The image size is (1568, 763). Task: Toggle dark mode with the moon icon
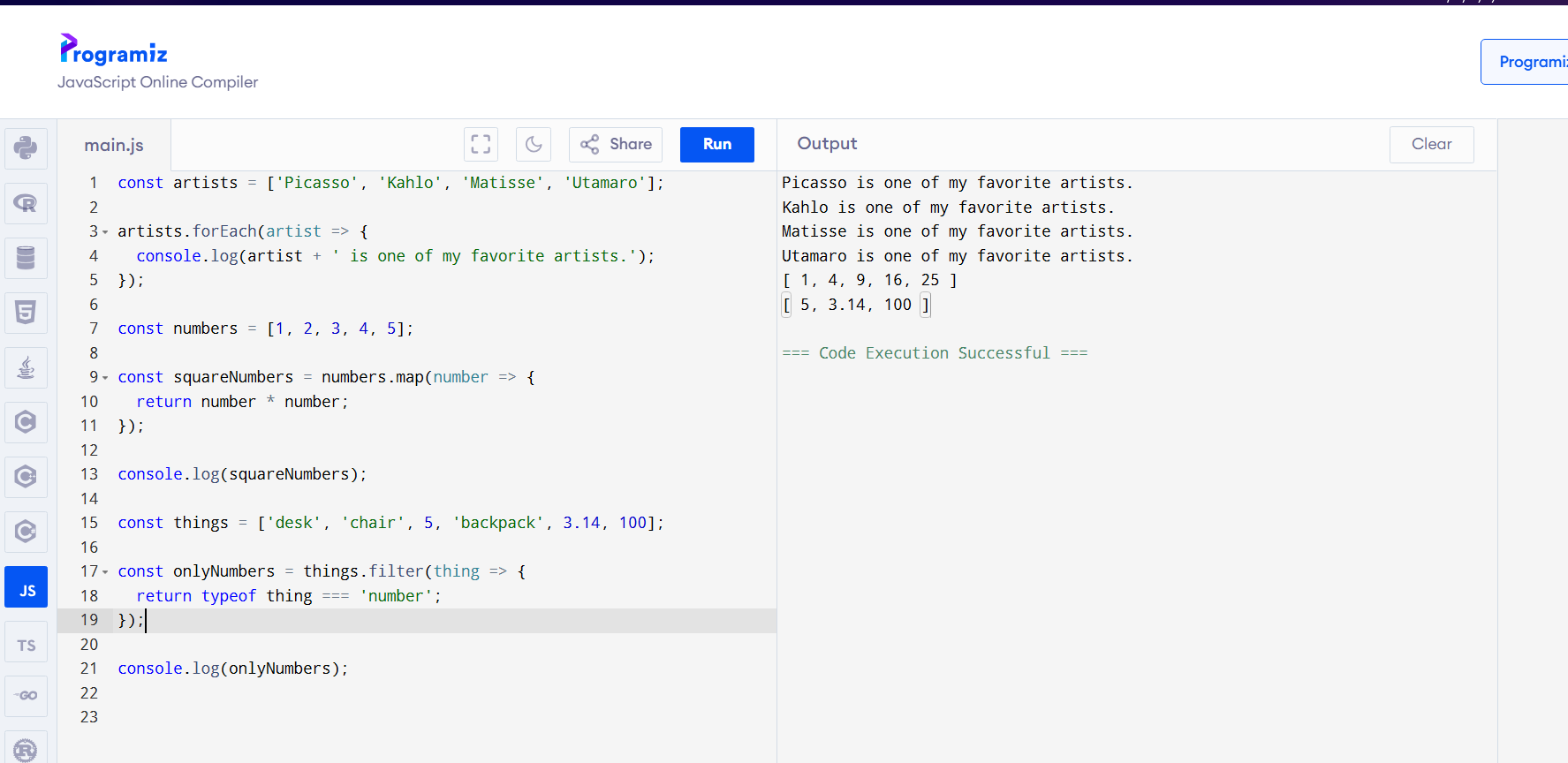pyautogui.click(x=534, y=144)
